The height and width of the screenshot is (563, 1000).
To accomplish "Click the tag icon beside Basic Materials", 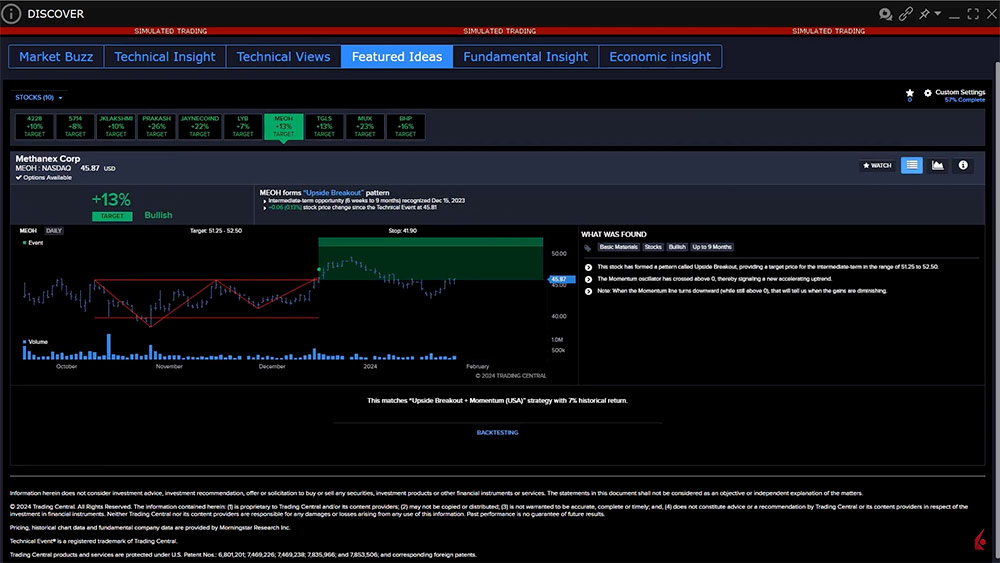I will coord(587,247).
